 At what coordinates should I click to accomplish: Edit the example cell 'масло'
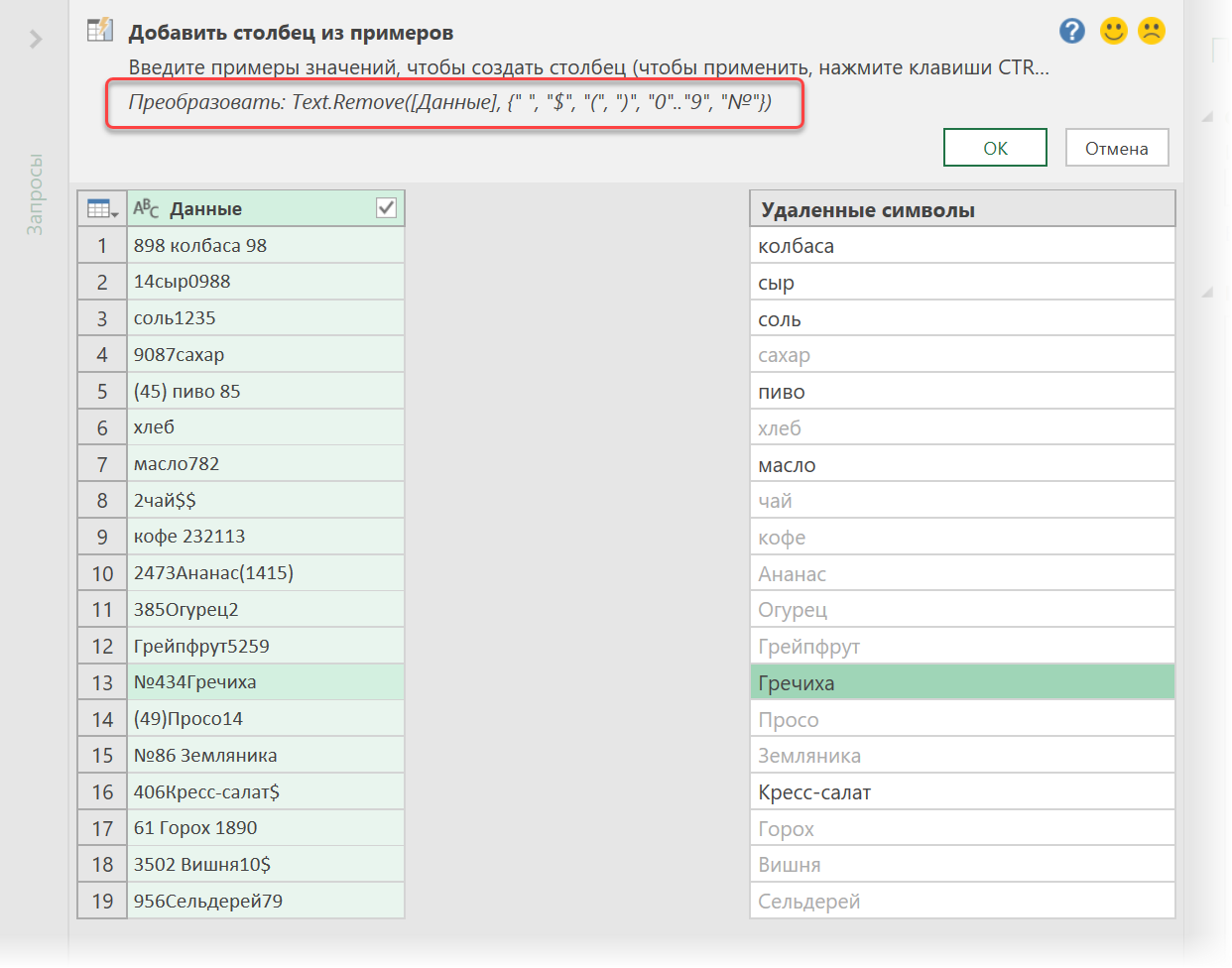[962, 464]
